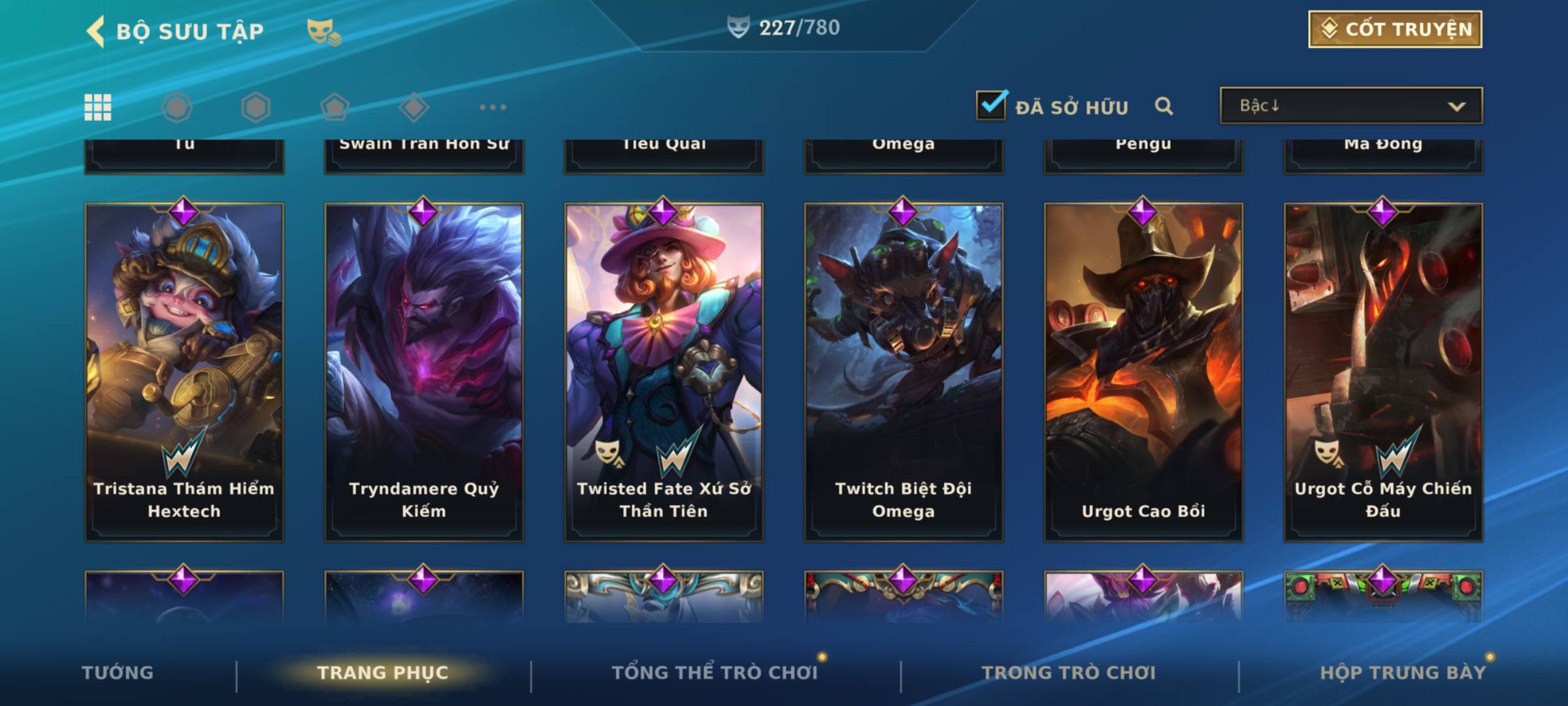This screenshot has width=1568, height=706.
Task: Select the diamond rarity filter icon
Action: 414,107
